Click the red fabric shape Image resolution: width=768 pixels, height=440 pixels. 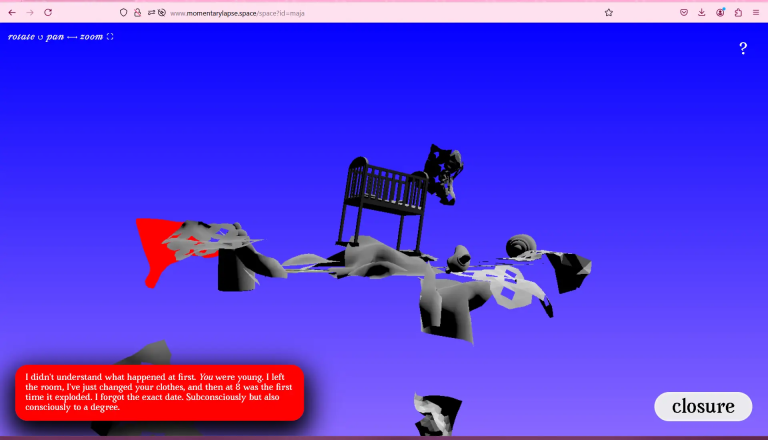point(154,245)
